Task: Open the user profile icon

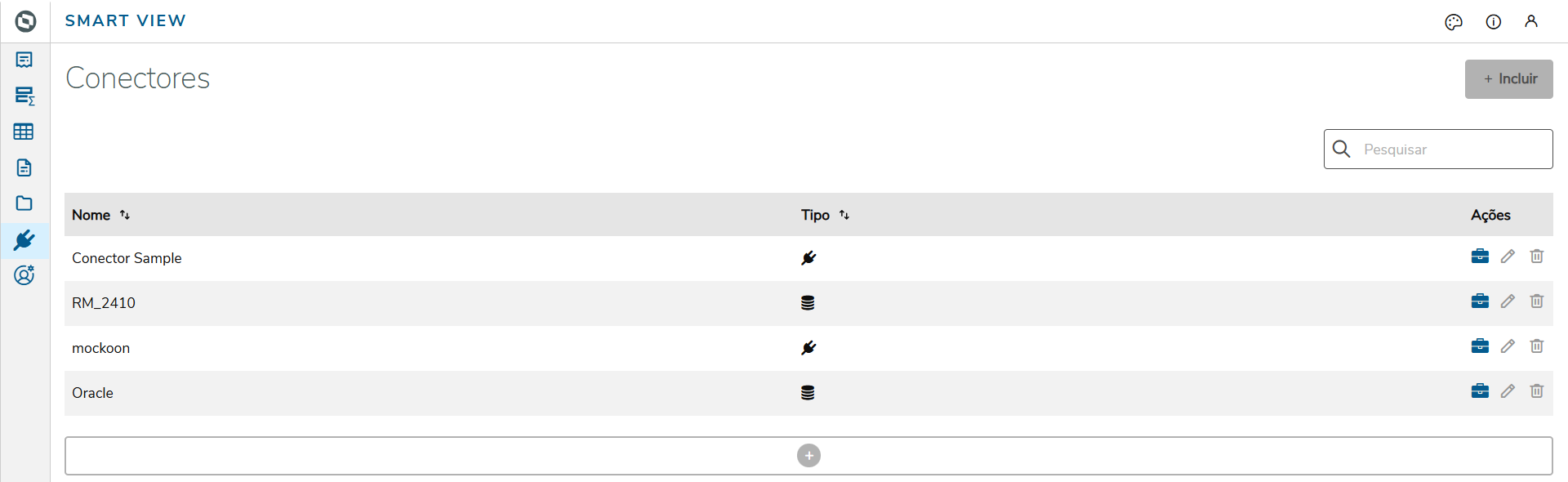Action: pyautogui.click(x=1531, y=22)
